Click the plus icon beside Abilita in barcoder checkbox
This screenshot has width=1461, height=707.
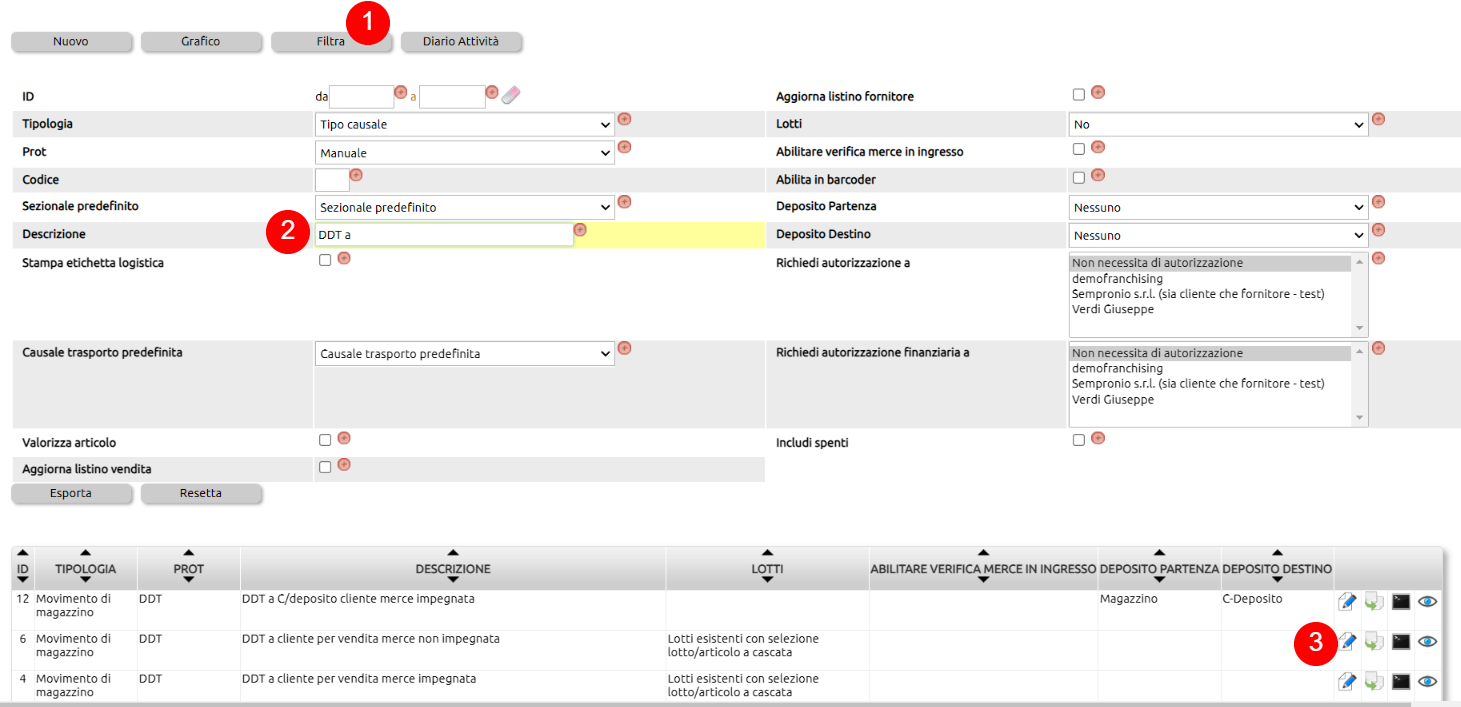point(1098,175)
